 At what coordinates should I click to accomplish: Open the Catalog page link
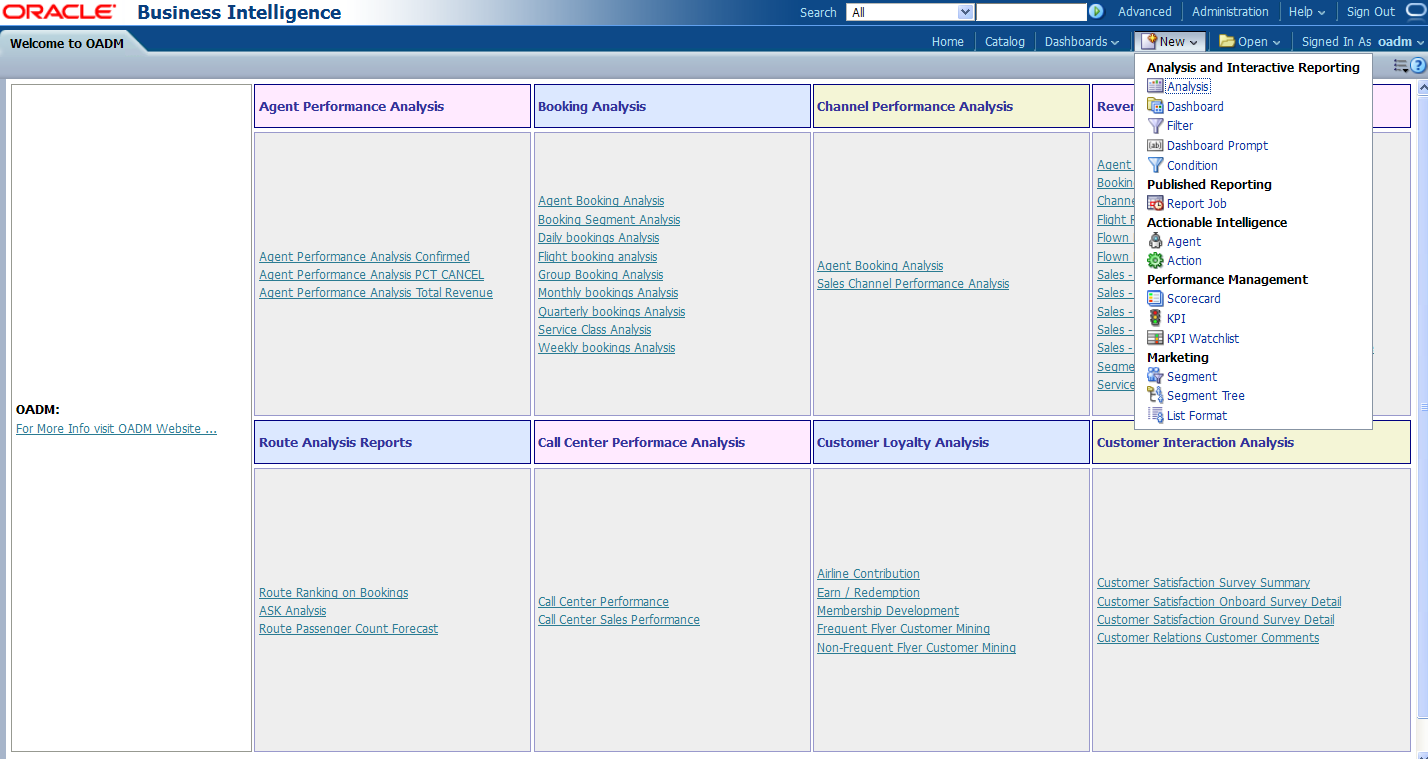coord(1004,41)
